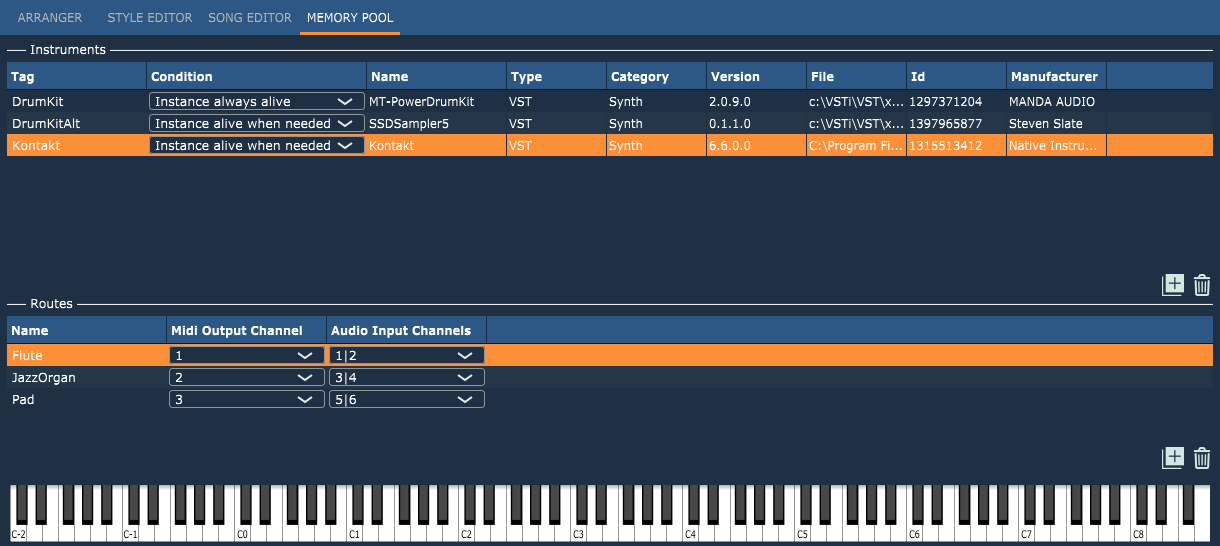Open Midi Output Channel dropdown for Pad
This screenshot has width=1220, height=546.
point(247,399)
